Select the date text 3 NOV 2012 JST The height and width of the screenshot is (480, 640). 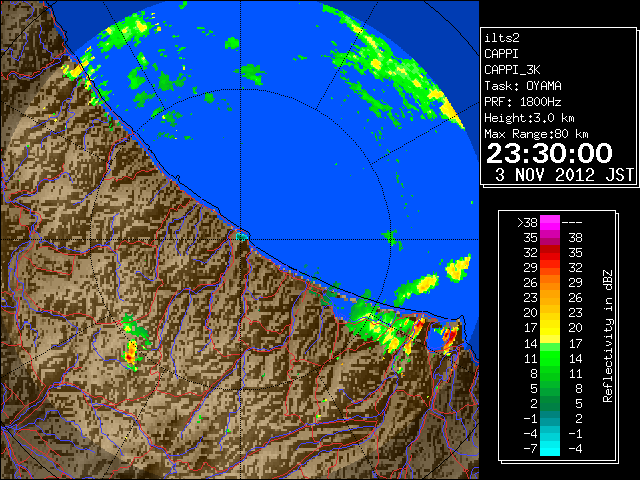[x=564, y=175]
